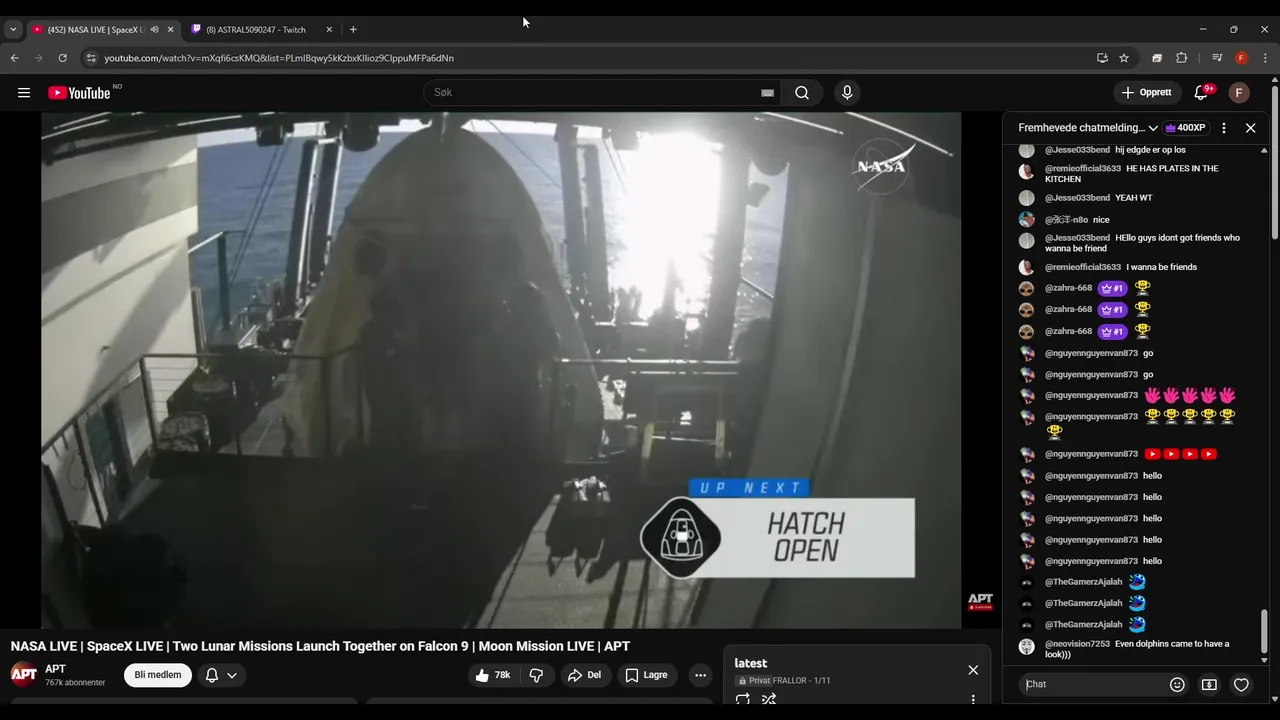Open the Opprett create menu
Image resolution: width=1280 pixels, height=720 pixels.
tap(1146, 93)
